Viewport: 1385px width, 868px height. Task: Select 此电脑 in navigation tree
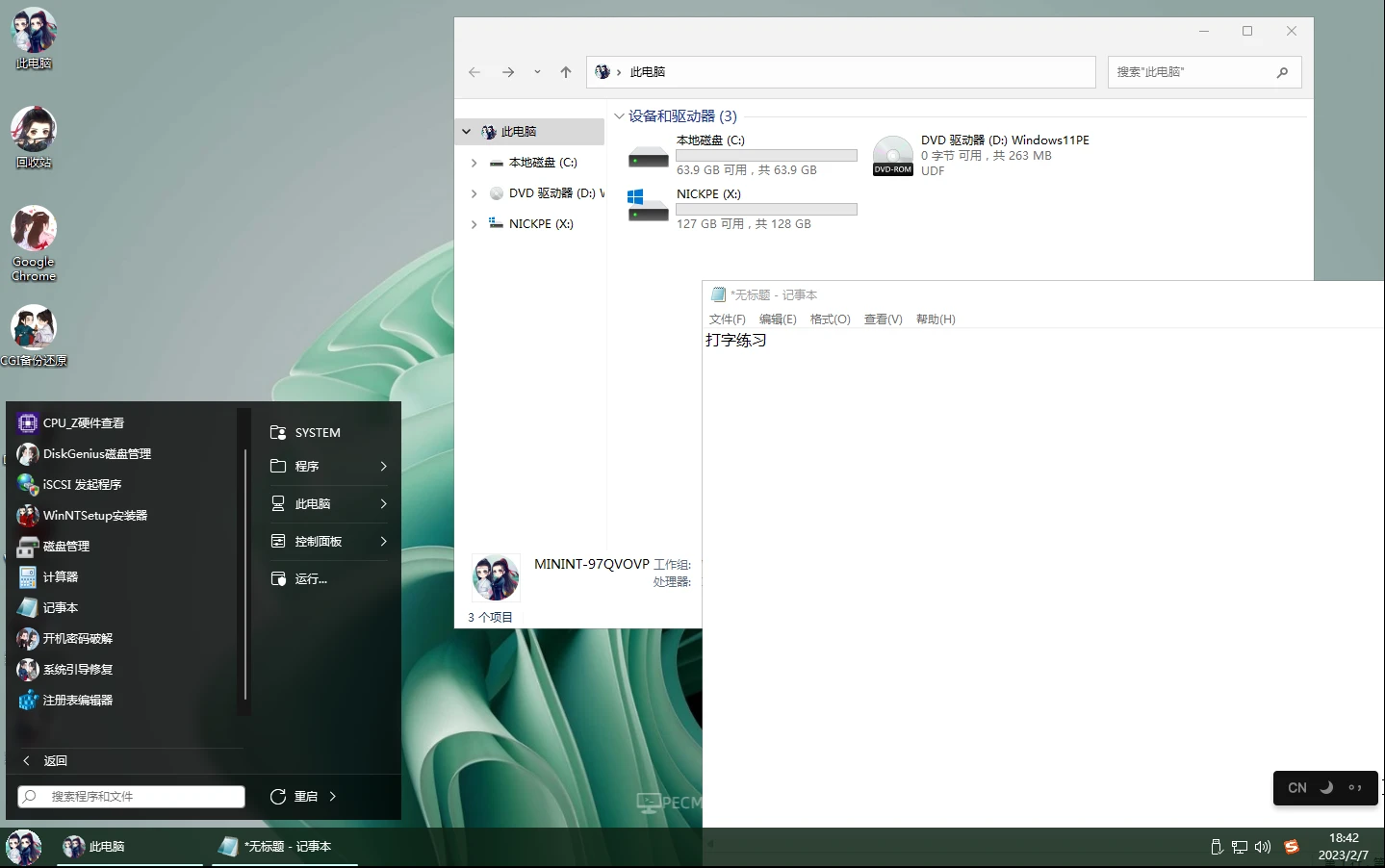pos(530,132)
